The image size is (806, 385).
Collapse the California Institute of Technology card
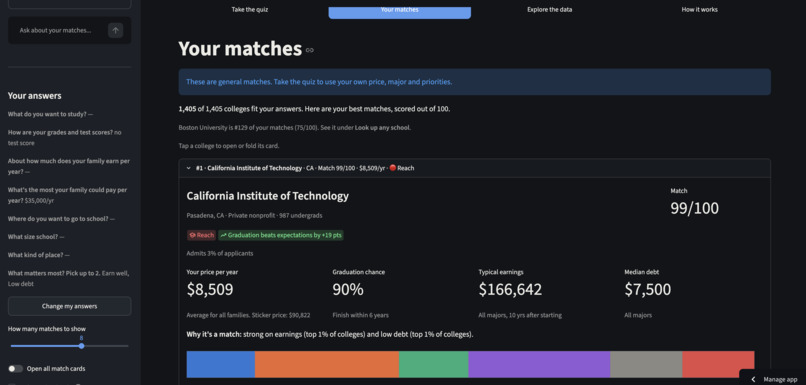click(x=474, y=168)
